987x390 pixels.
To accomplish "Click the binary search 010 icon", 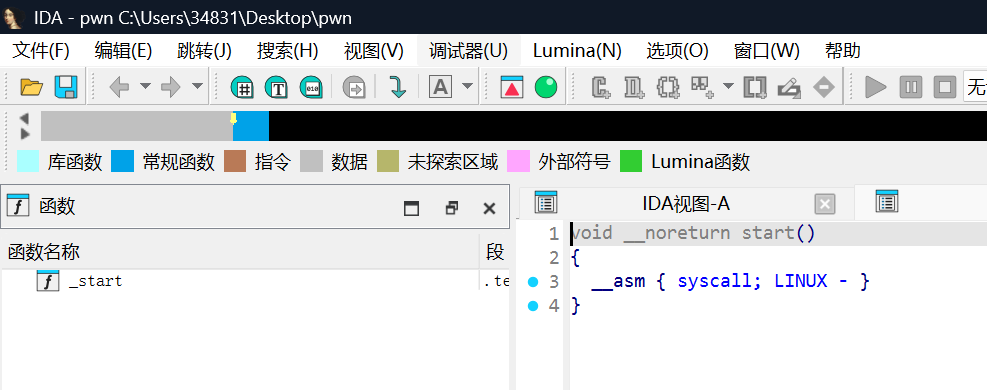I will (311, 87).
